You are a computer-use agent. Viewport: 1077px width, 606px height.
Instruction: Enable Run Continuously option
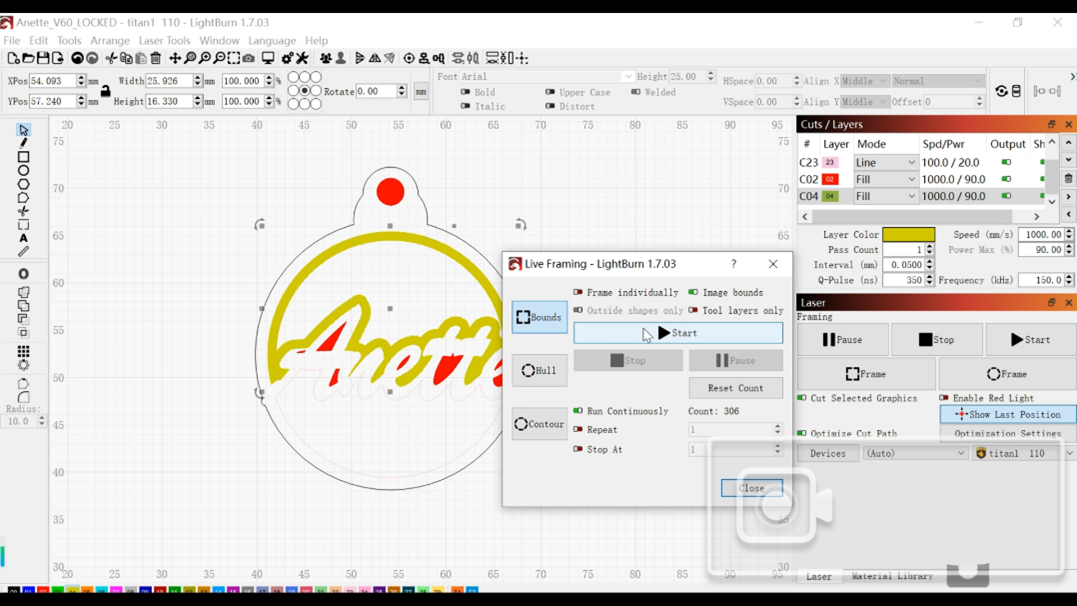(578, 411)
